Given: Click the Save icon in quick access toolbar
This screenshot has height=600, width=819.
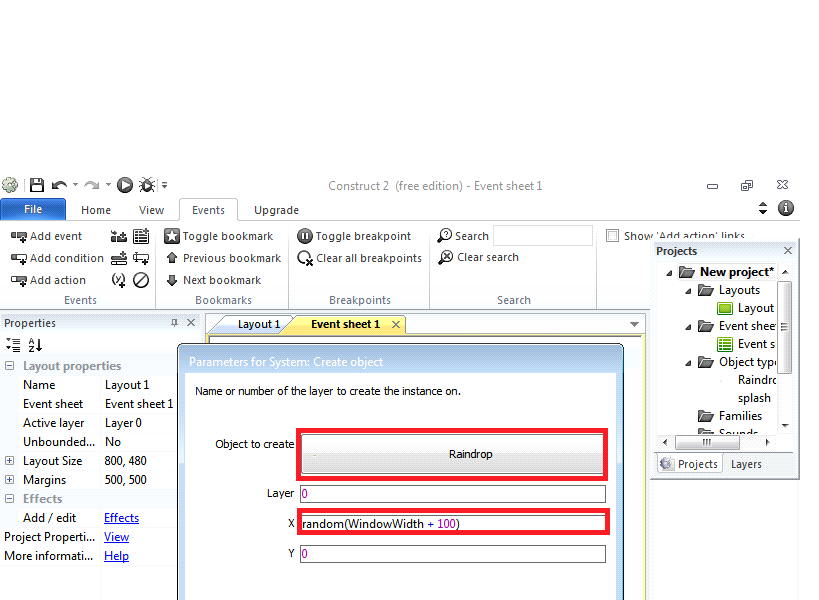Looking at the screenshot, I should [x=37, y=185].
